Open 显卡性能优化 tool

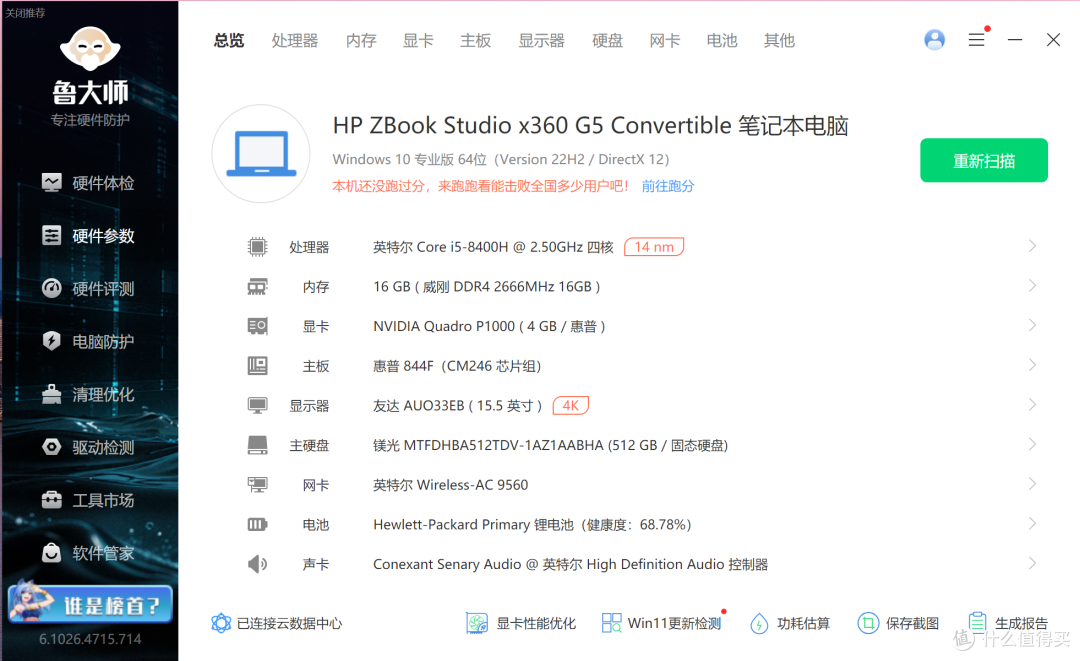[x=521, y=623]
